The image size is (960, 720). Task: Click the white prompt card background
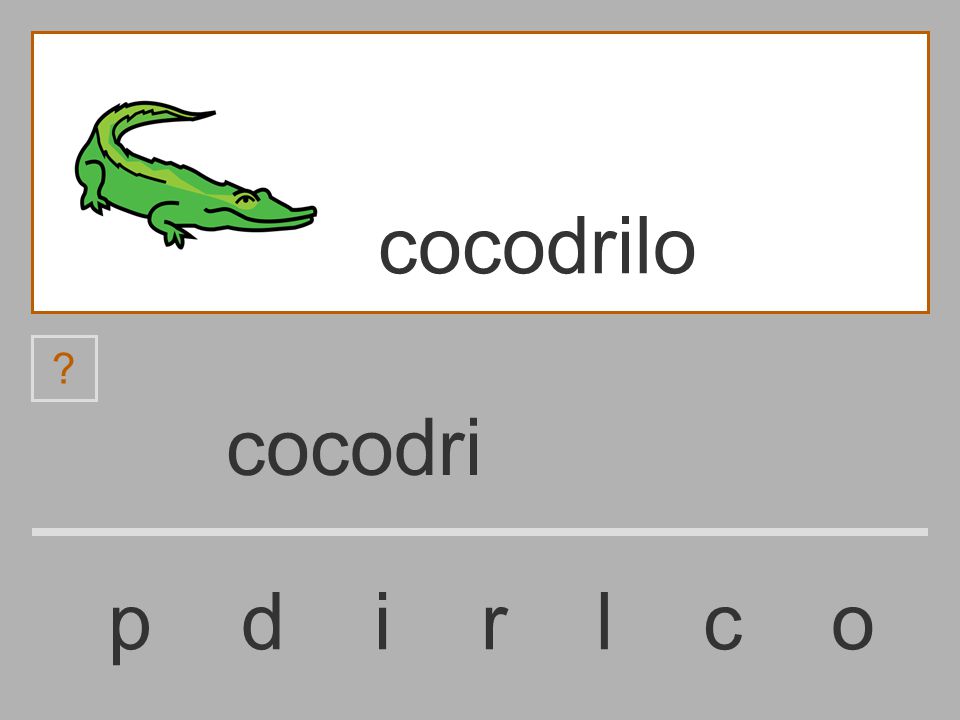[481, 173]
